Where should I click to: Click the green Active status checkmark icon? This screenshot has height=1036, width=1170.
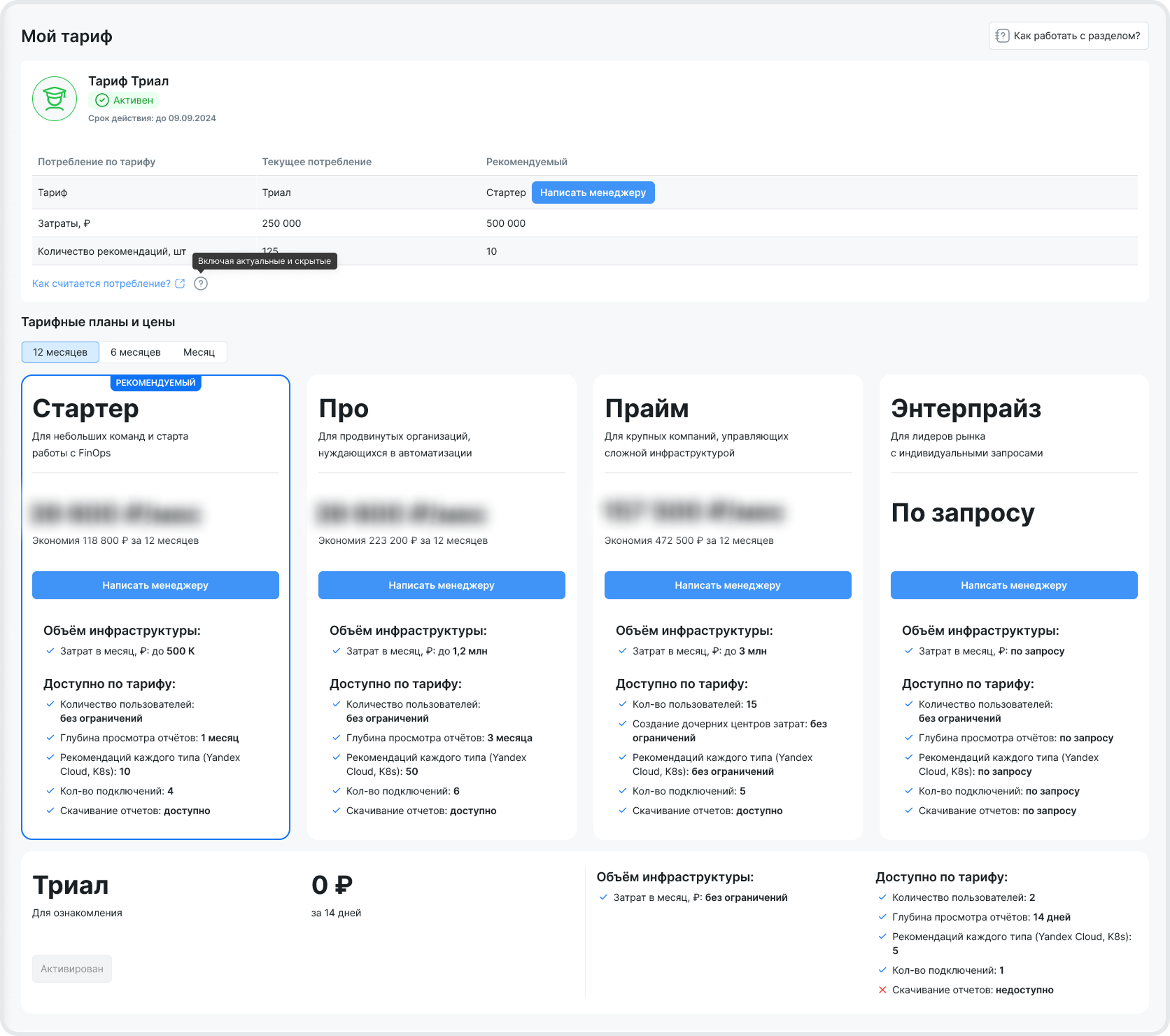pos(102,100)
